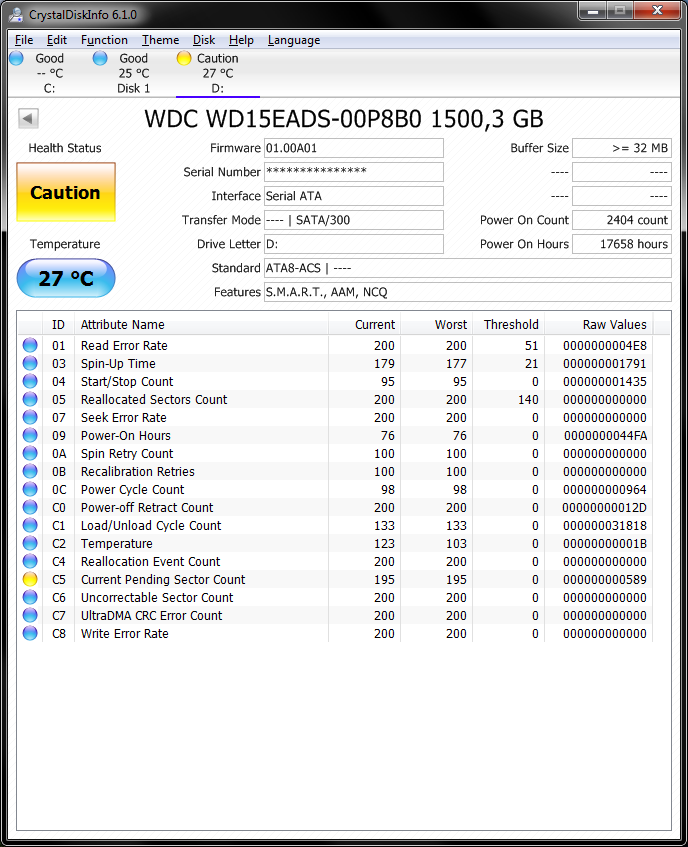Click the Serial Number field

click(x=353, y=172)
